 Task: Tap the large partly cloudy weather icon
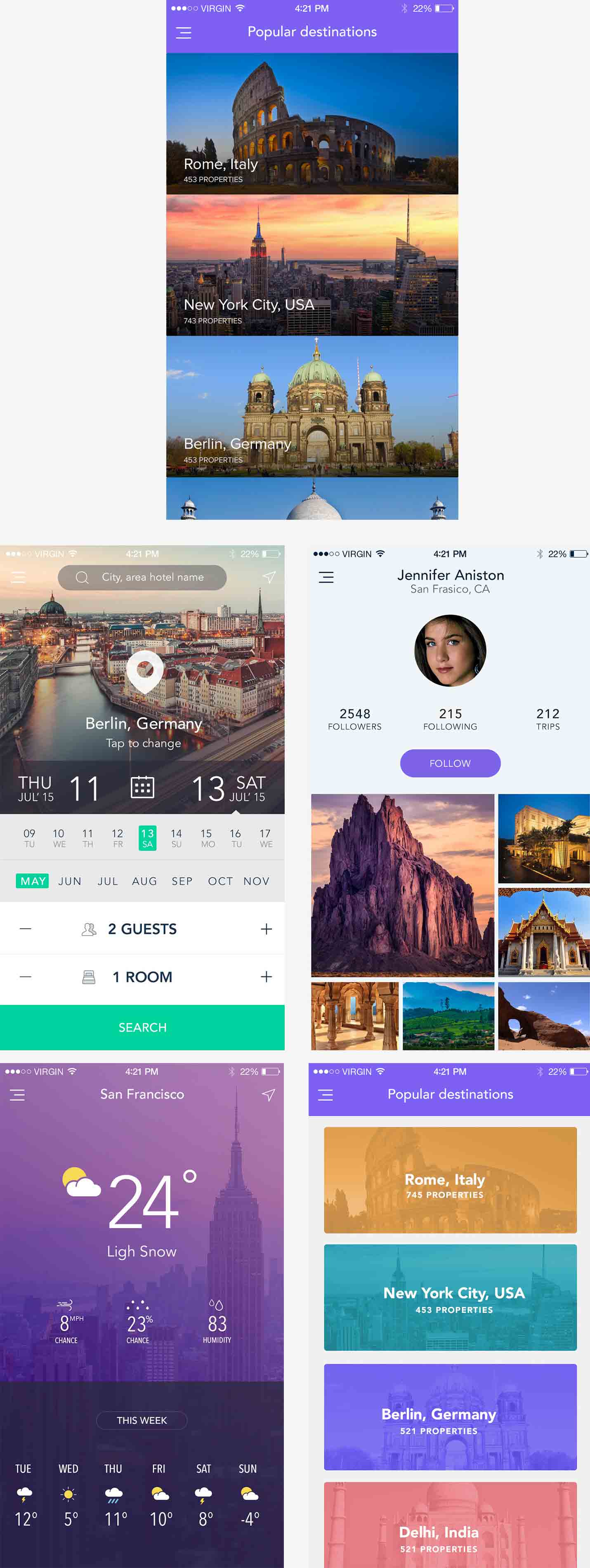tap(81, 1182)
